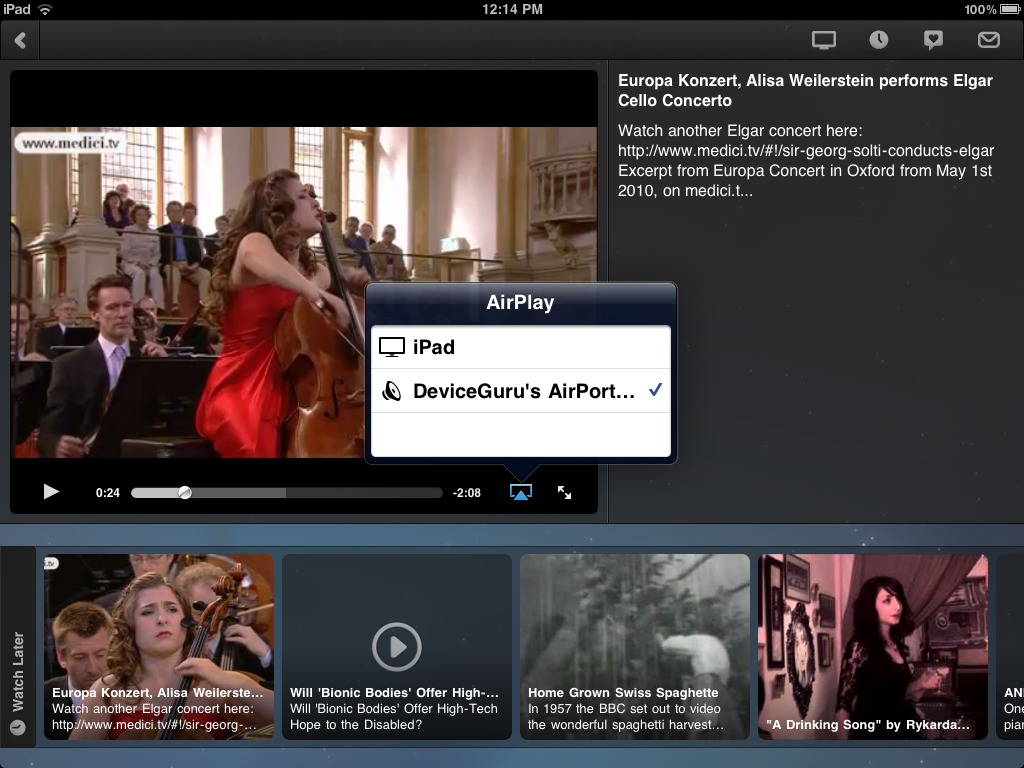
Task: Tap the heart speech-bubble favorite icon
Action: tap(933, 40)
